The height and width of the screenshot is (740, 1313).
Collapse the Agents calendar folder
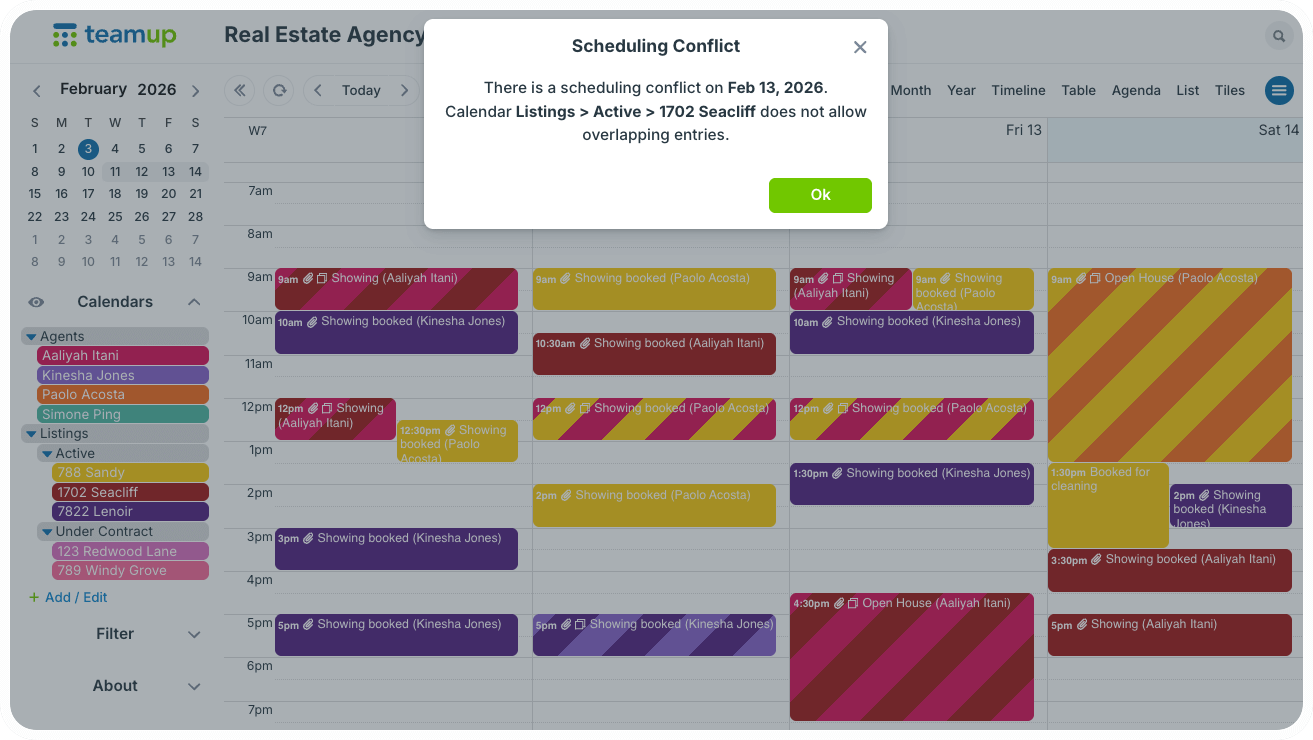point(31,337)
